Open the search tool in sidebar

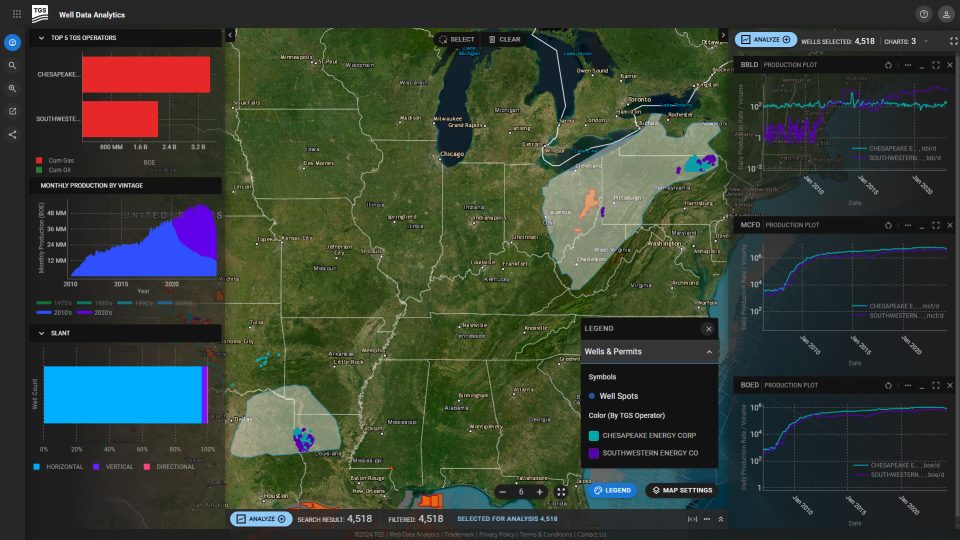(12, 66)
